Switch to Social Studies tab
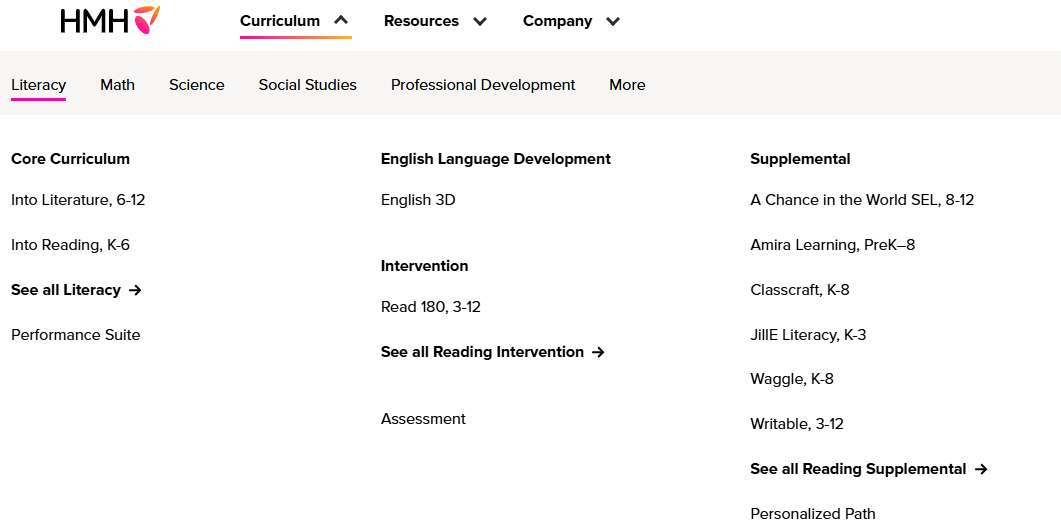The height and width of the screenshot is (532, 1061). pyautogui.click(x=307, y=85)
